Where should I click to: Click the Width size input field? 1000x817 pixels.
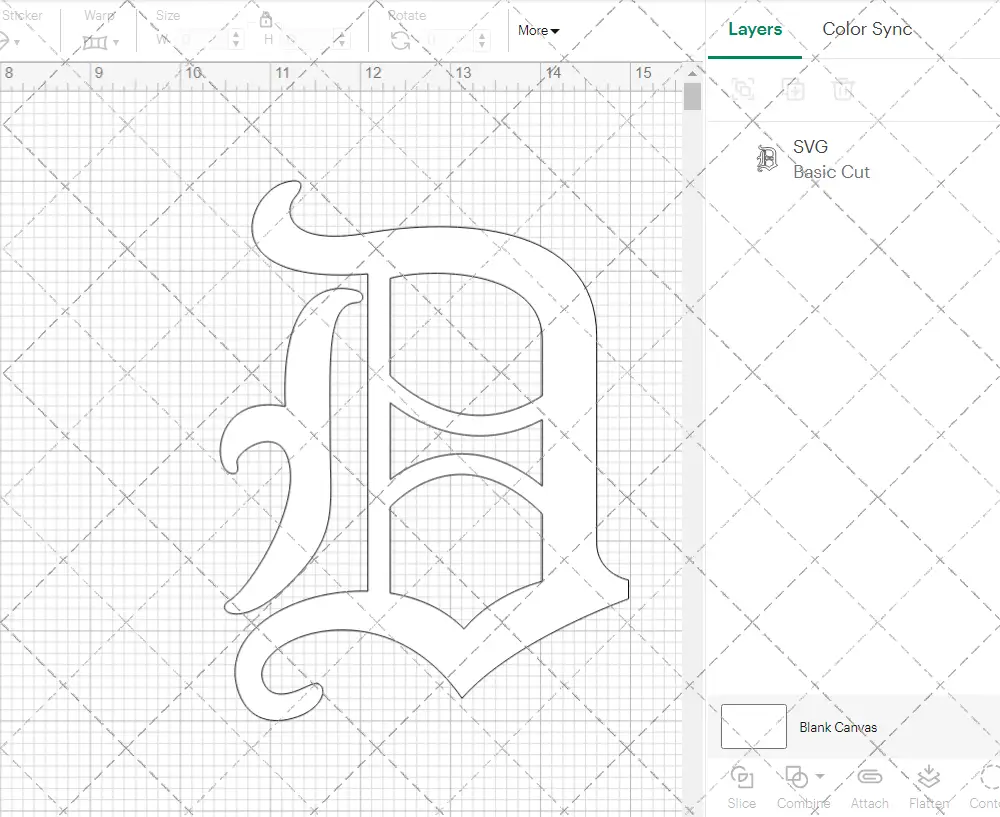[x=200, y=41]
